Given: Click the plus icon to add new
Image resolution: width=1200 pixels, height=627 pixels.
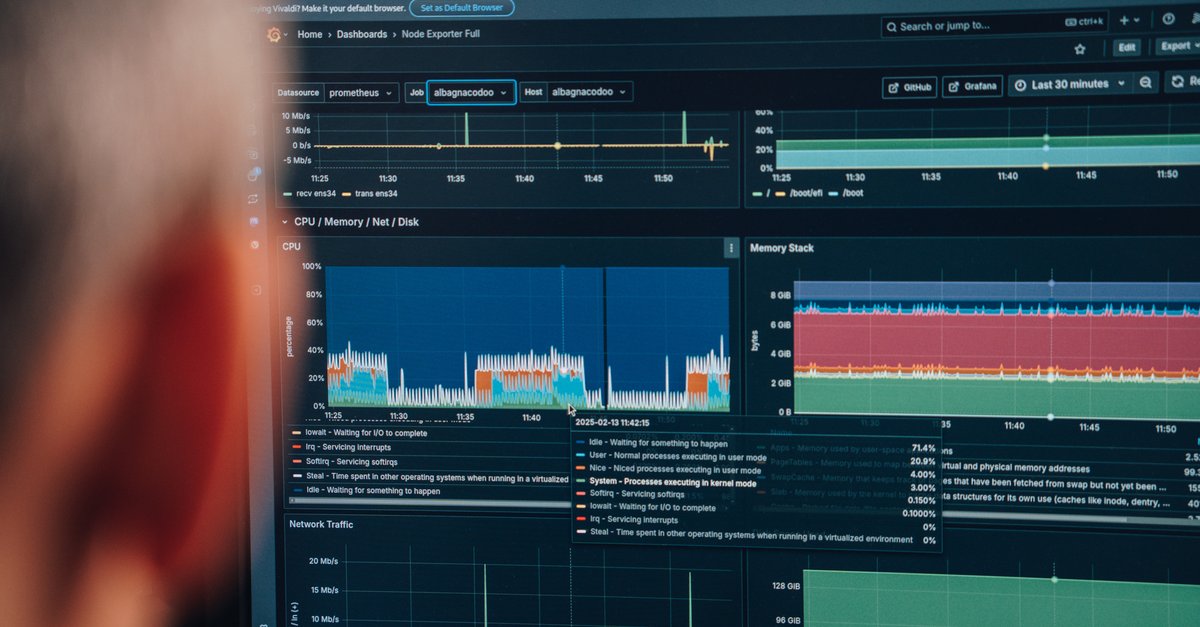Looking at the screenshot, I should click(1125, 20).
